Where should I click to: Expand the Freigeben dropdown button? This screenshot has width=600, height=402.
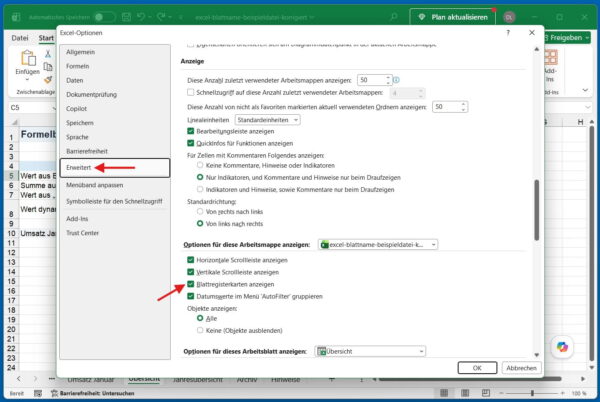pos(586,38)
